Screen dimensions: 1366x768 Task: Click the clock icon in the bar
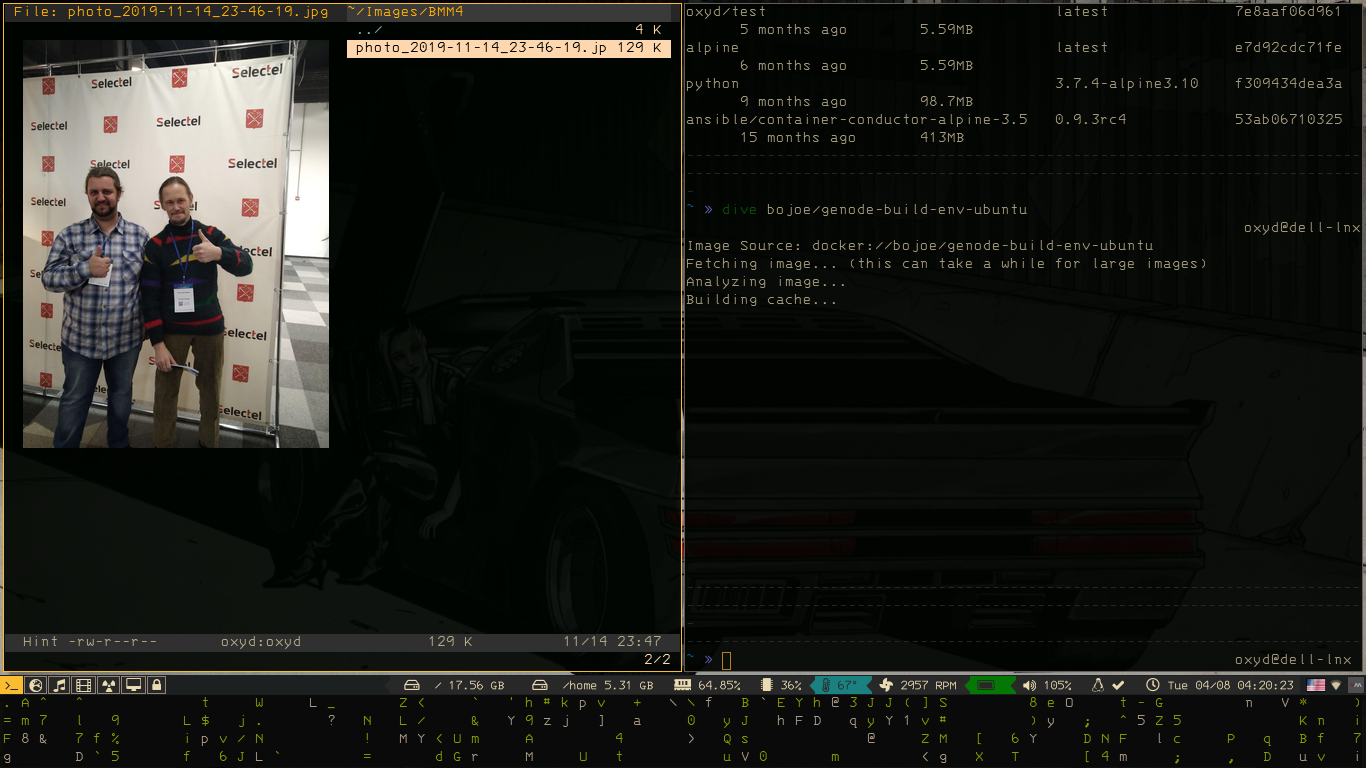1152,685
